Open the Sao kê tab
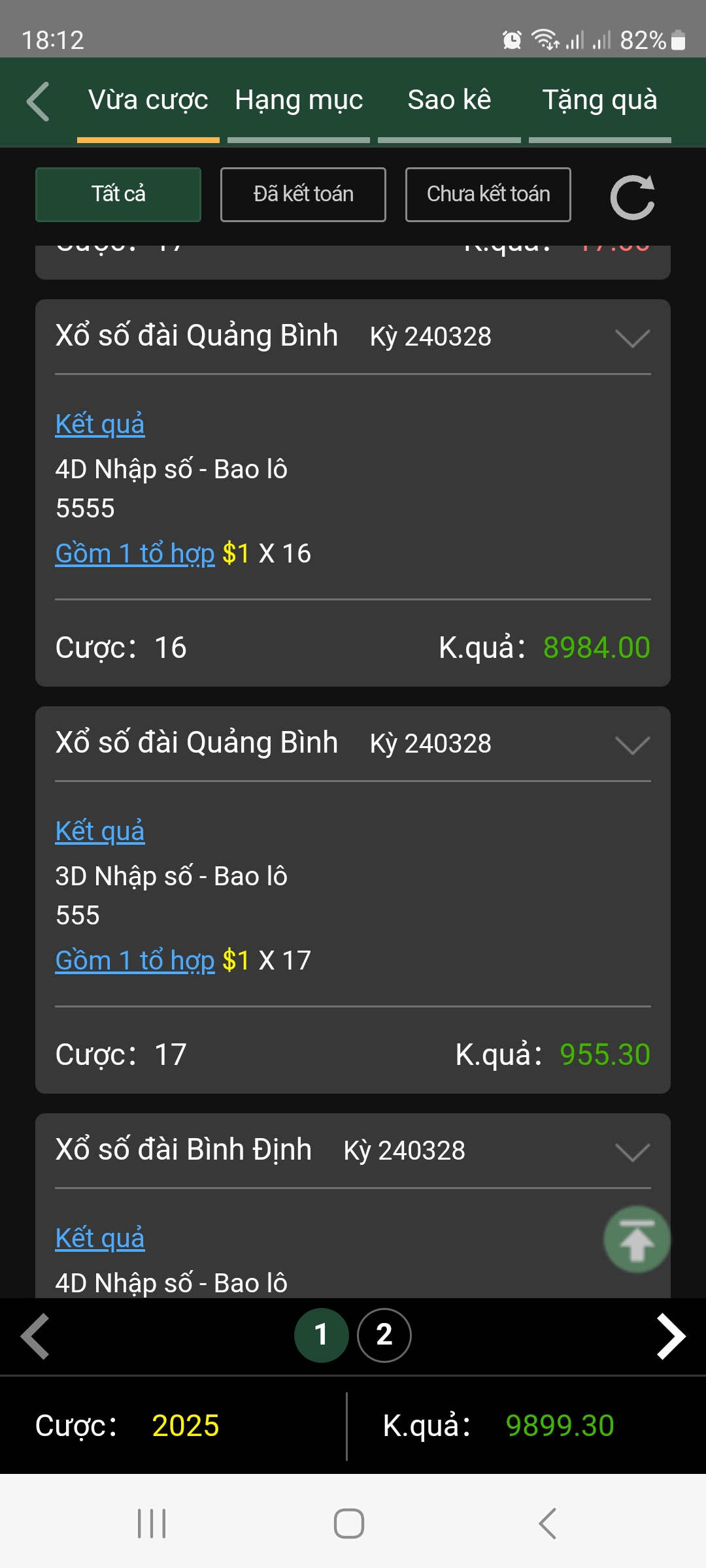The height and width of the screenshot is (1568, 706). tap(449, 101)
